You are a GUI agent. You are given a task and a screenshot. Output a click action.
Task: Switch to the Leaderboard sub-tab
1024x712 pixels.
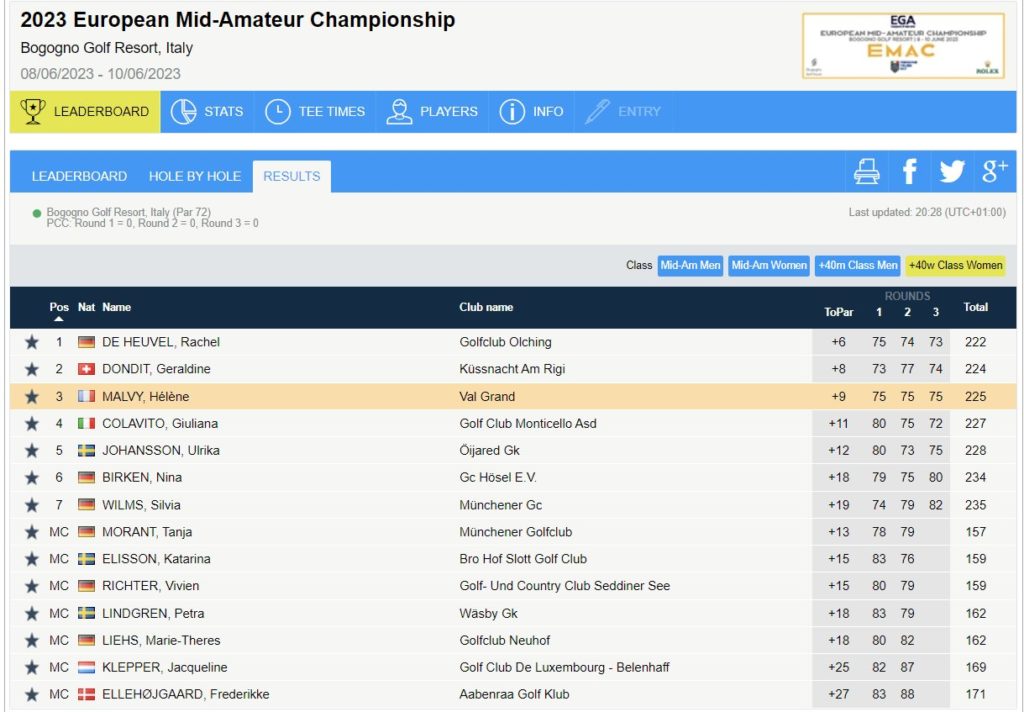[79, 176]
